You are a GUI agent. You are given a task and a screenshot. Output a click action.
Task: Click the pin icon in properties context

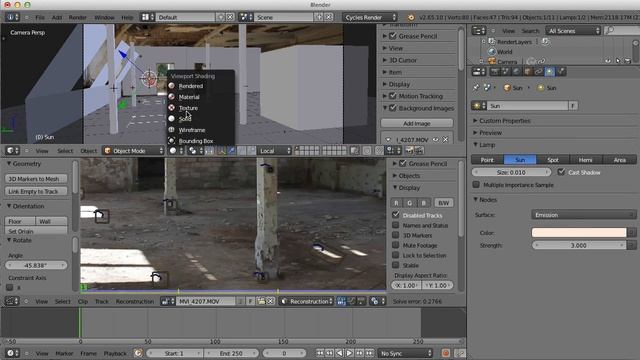(476, 87)
